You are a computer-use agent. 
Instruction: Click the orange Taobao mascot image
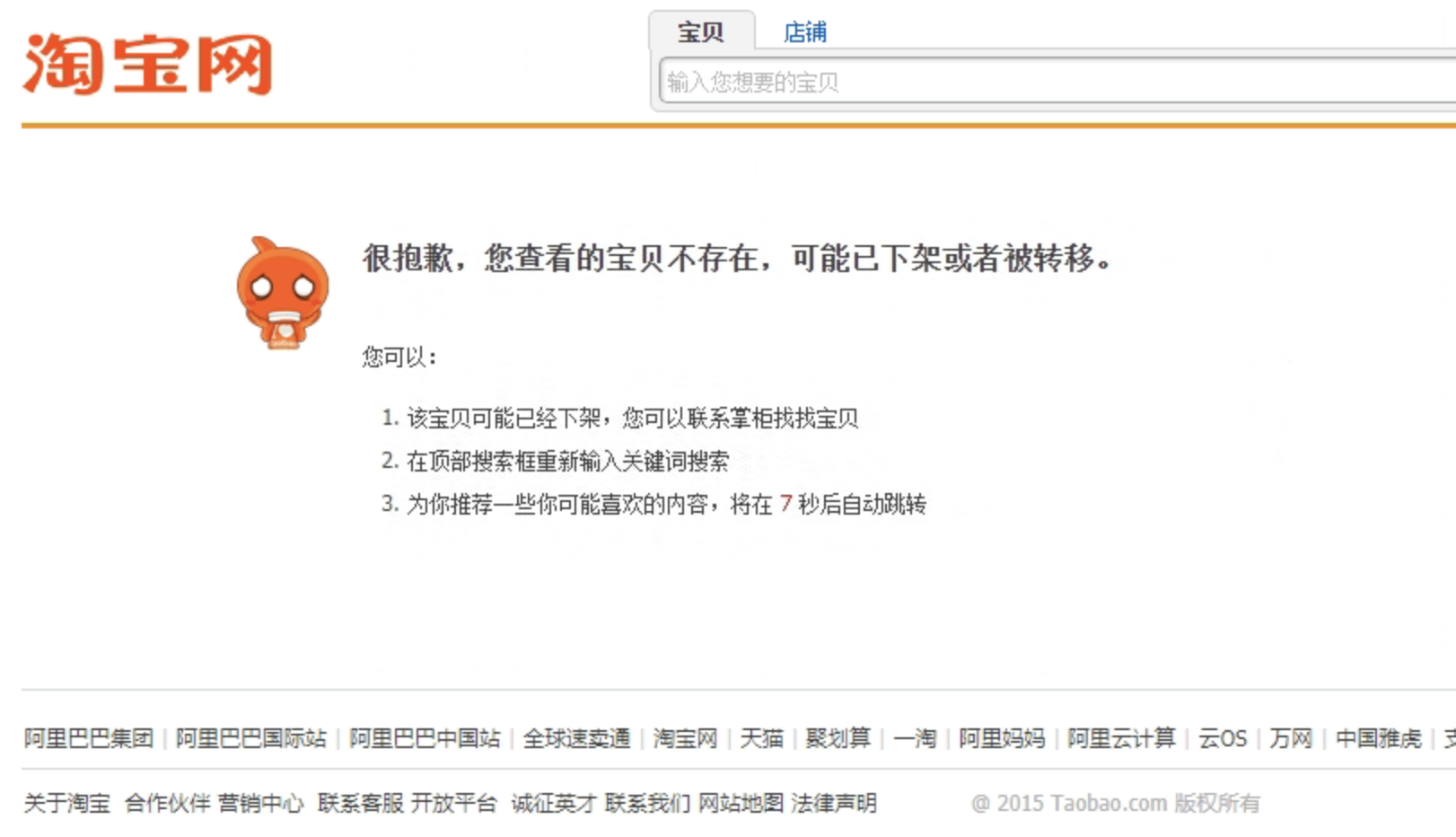(283, 293)
